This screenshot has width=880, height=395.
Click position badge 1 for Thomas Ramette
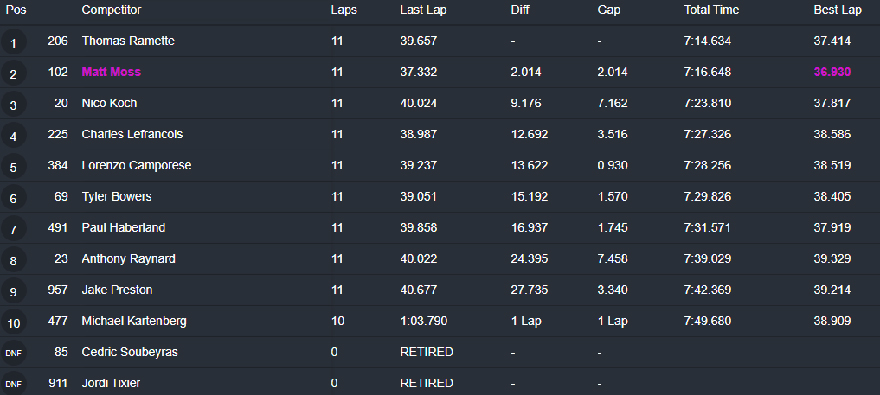[13, 43]
